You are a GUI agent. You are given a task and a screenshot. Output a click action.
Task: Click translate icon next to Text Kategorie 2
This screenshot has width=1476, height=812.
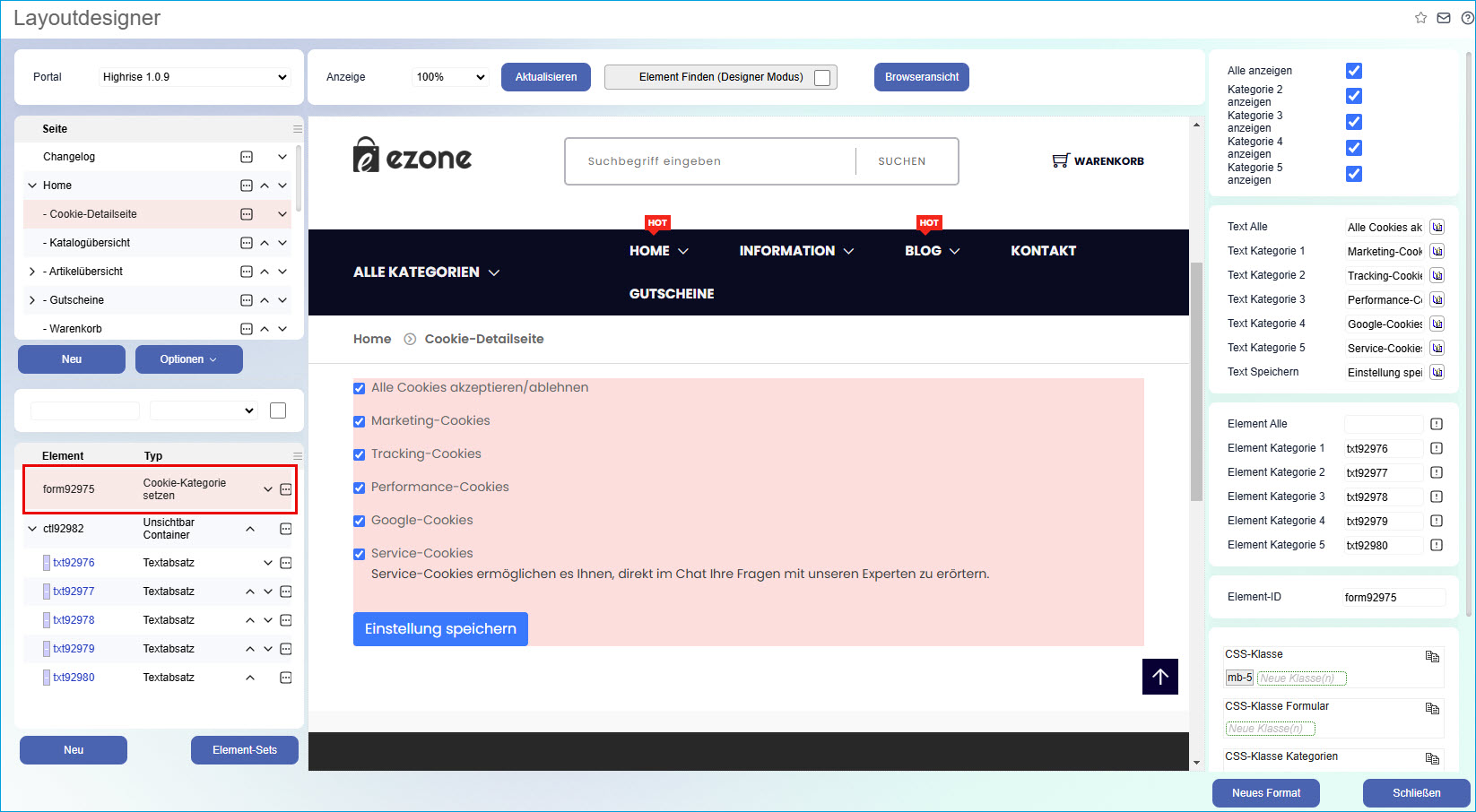[1437, 275]
